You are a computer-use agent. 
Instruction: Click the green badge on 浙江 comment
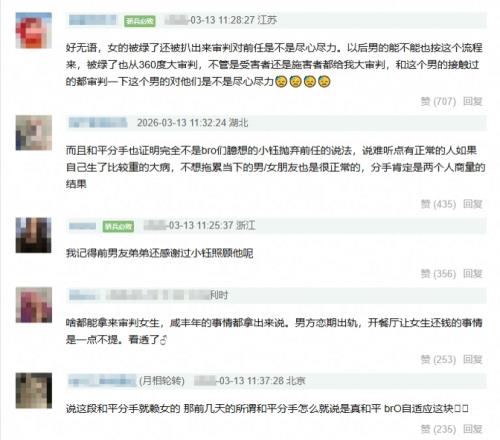click(x=118, y=226)
